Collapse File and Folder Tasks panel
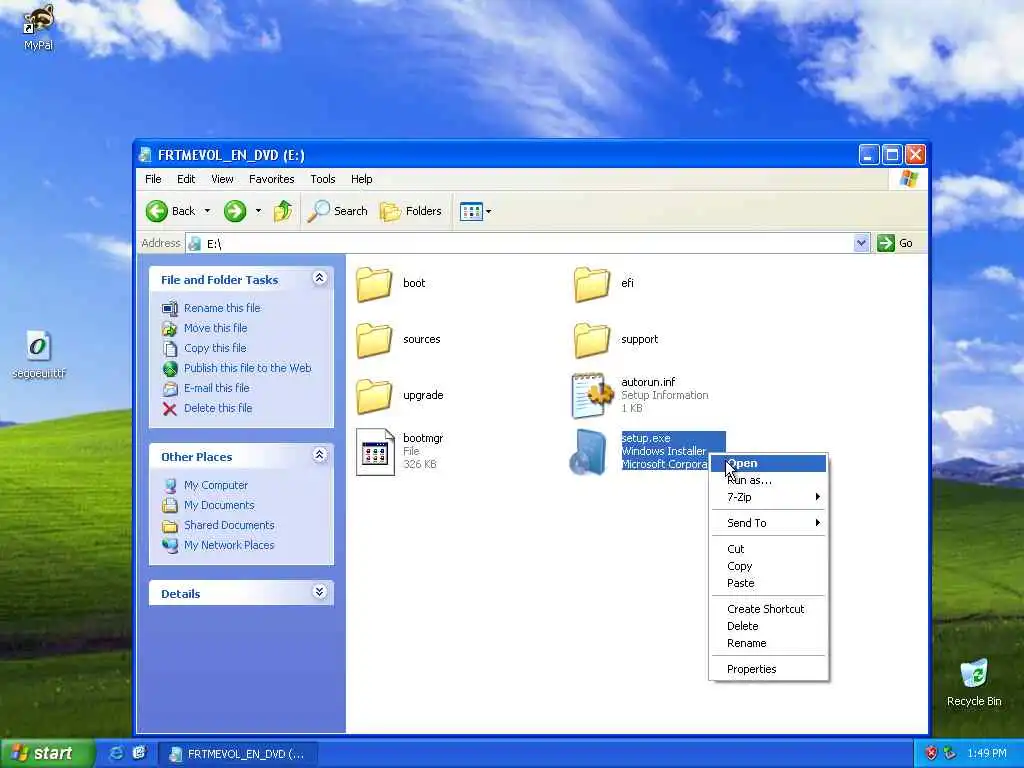This screenshot has height=768, width=1024. click(319, 278)
